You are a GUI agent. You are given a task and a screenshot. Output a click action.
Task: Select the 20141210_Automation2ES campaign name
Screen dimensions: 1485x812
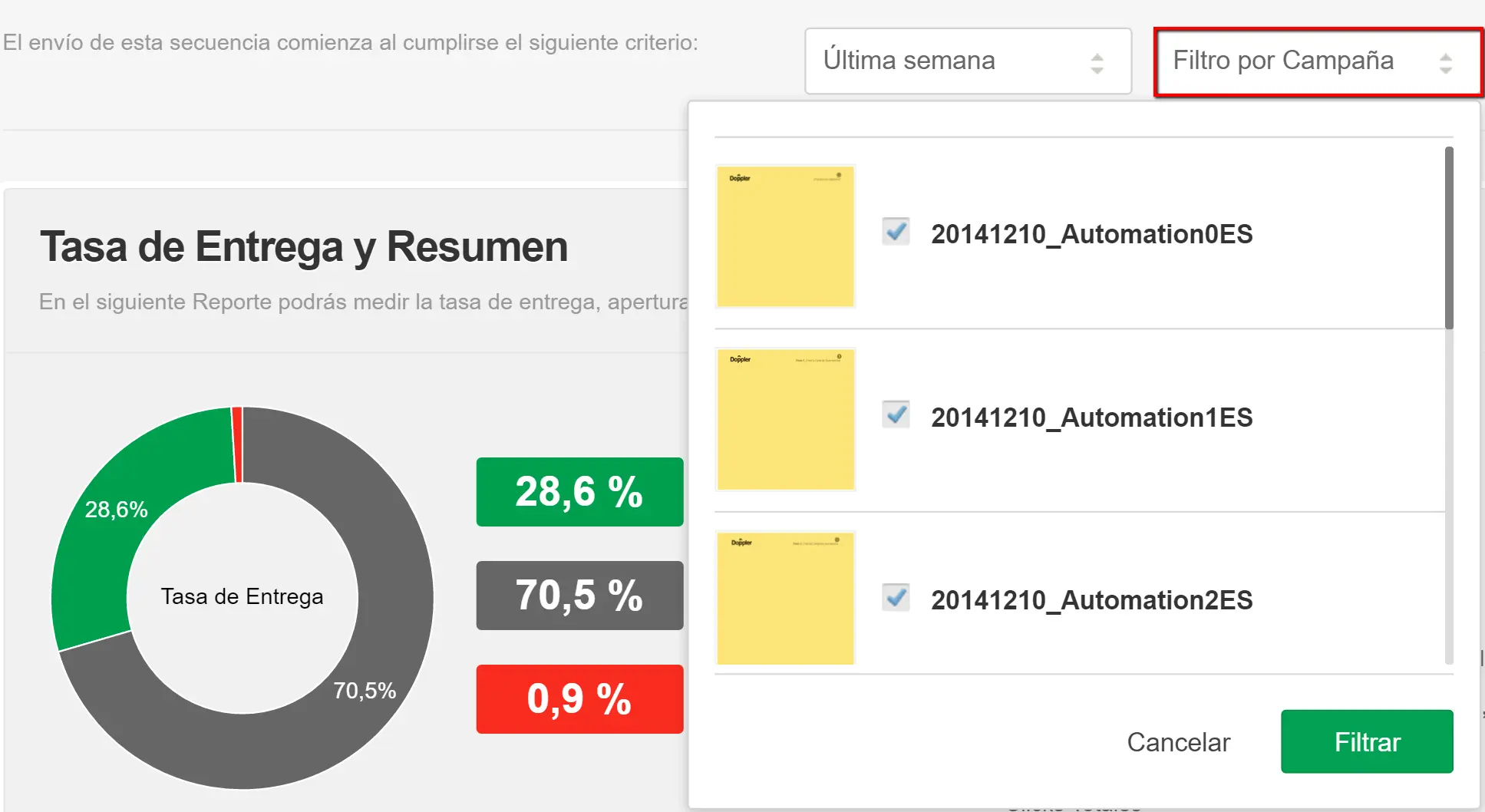point(1091,600)
